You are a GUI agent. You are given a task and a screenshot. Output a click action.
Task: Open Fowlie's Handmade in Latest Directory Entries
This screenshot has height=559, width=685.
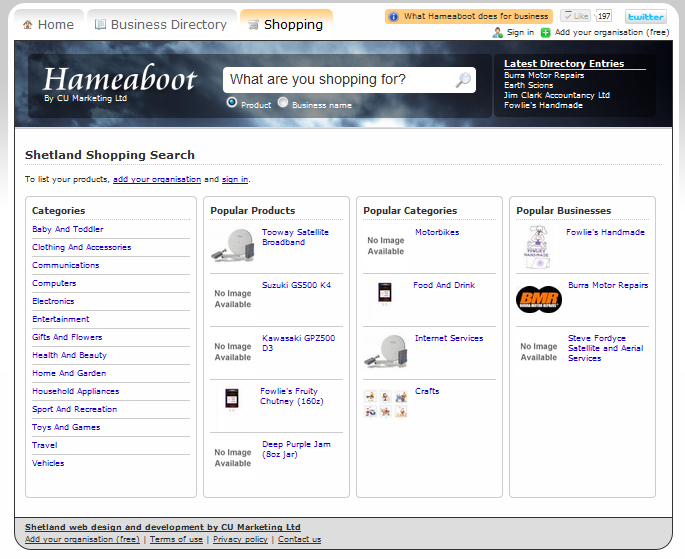[543, 105]
